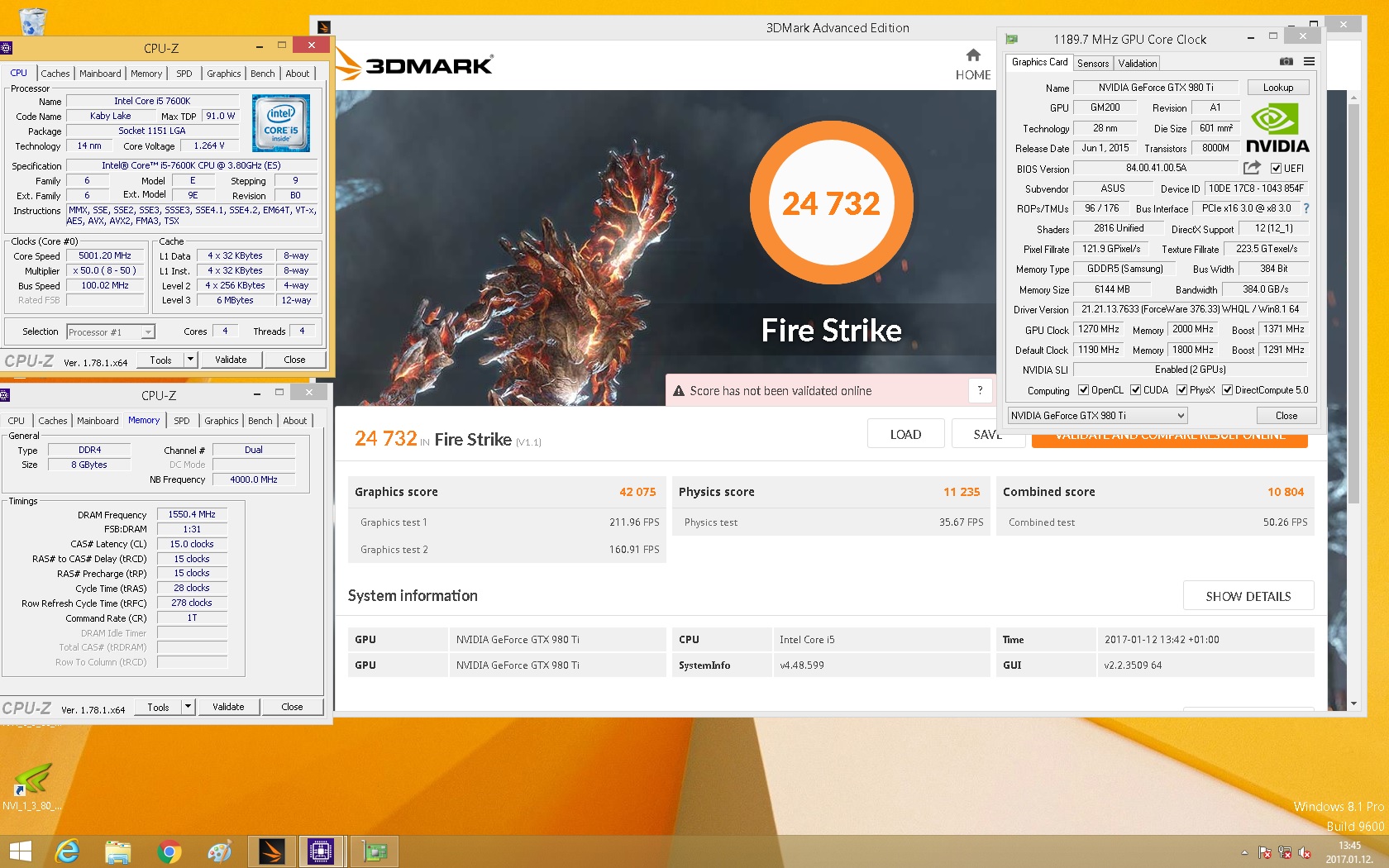Click the 3DMark scrollbar down arrow
Image resolution: width=1389 pixels, height=868 pixels.
coord(1353,703)
